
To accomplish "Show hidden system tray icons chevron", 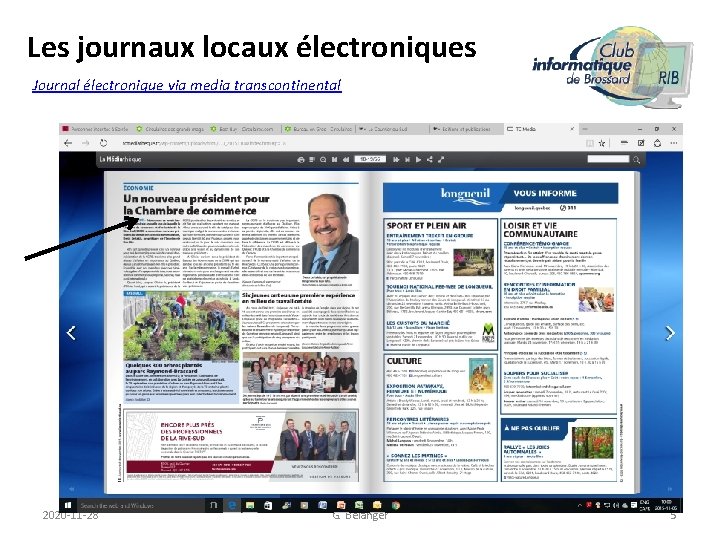I will click(x=579, y=505).
